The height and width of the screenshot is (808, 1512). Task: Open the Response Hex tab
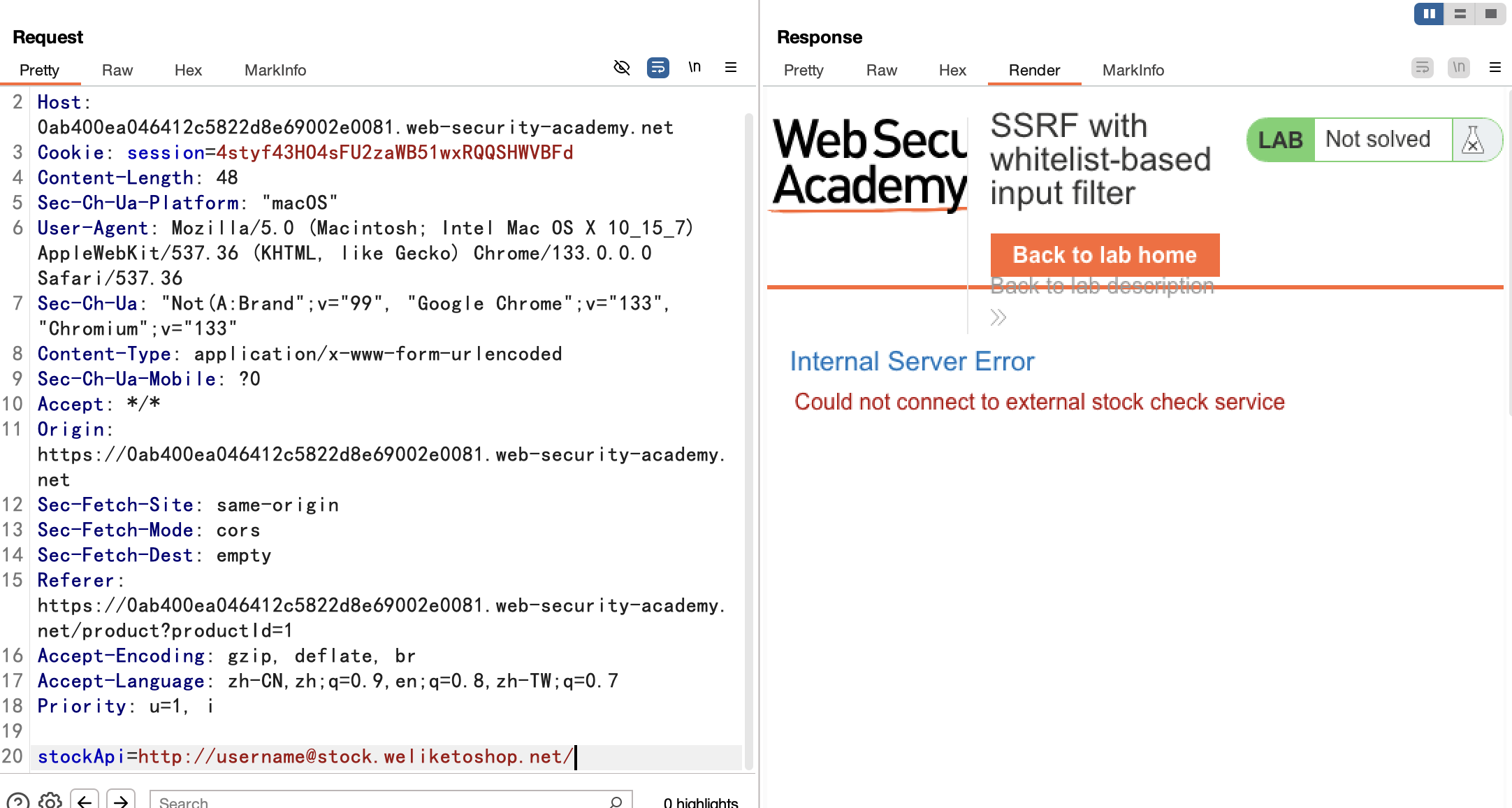(952, 71)
